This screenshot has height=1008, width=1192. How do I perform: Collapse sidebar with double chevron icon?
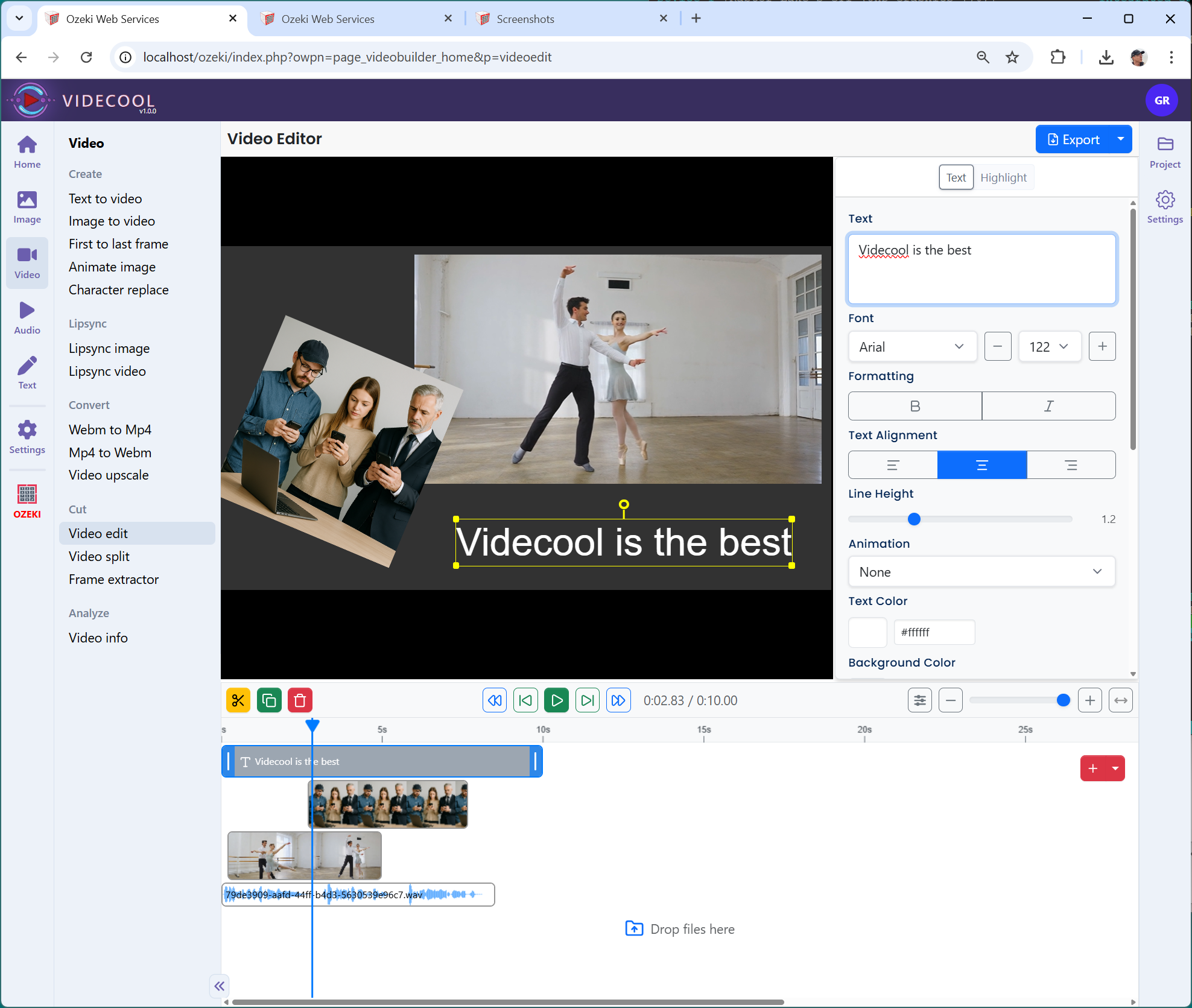(219, 986)
